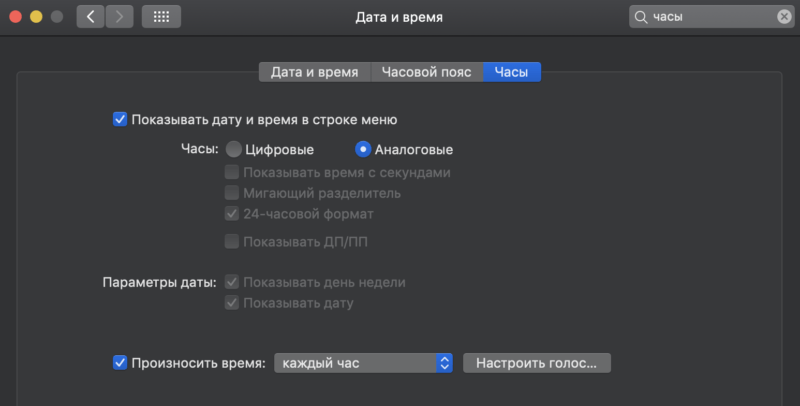This screenshot has height=406, width=800.
Task: Select the Аналоговые clock option
Action: pos(363,149)
